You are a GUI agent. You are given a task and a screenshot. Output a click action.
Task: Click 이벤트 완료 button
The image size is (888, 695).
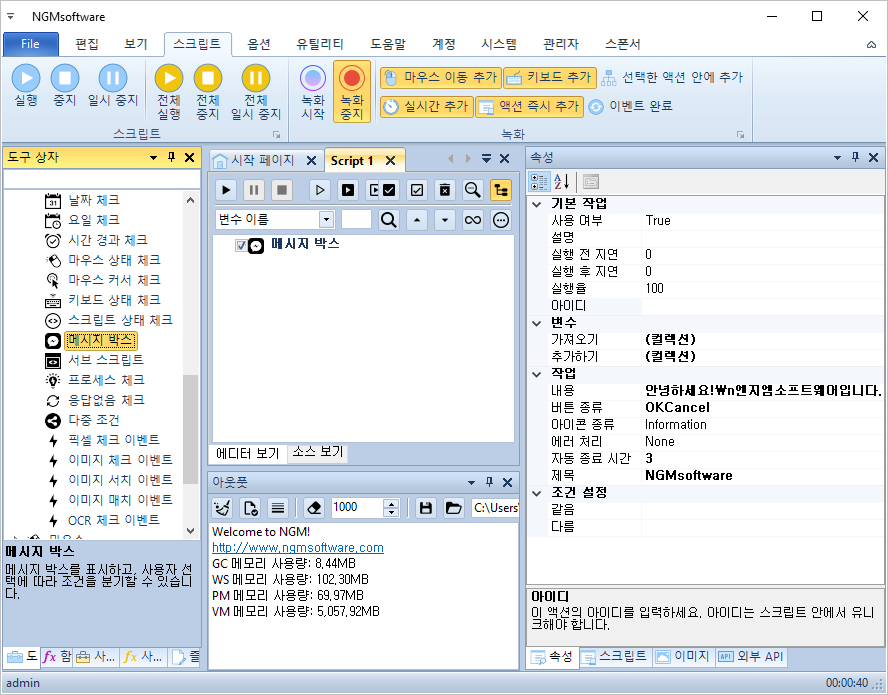click(x=630, y=106)
